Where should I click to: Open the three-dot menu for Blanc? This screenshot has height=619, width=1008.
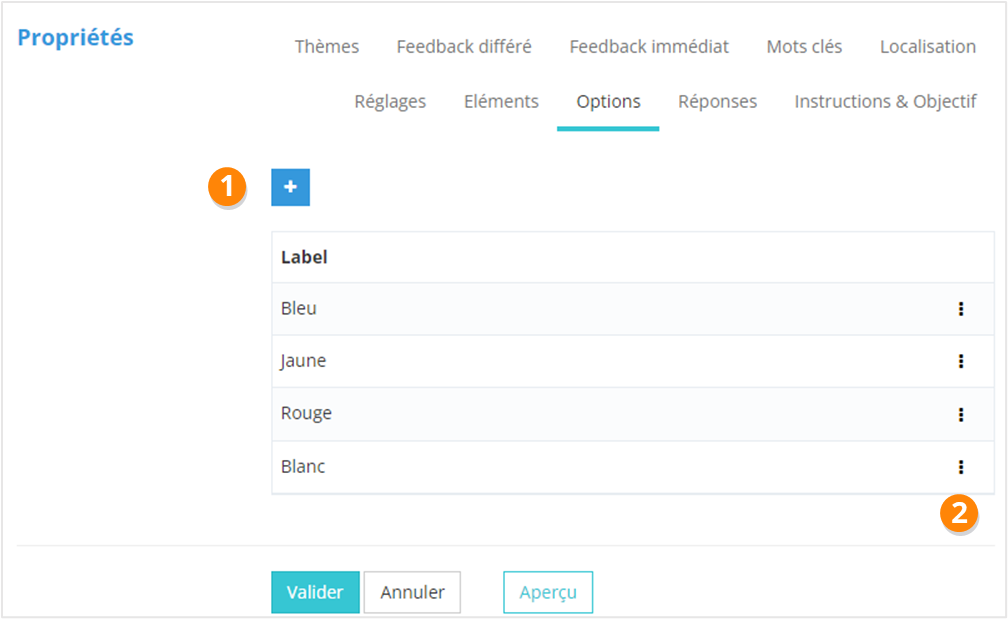point(961,466)
